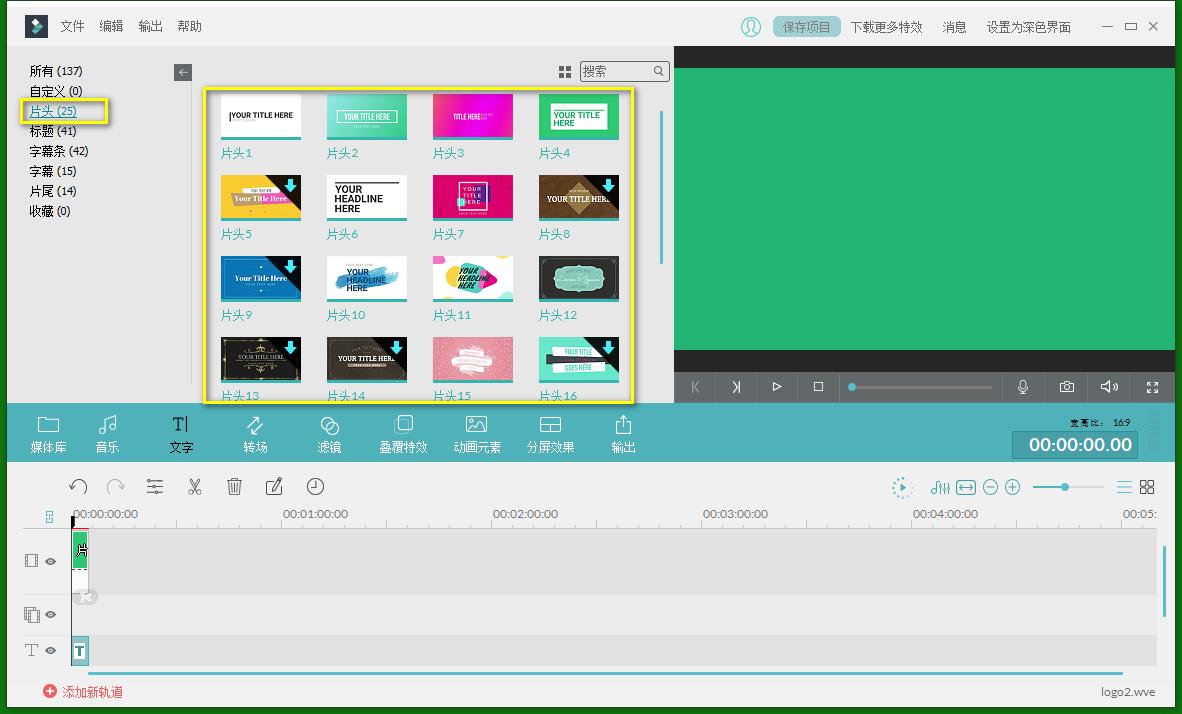
Task: Open the 编辑 menu
Action: [111, 26]
